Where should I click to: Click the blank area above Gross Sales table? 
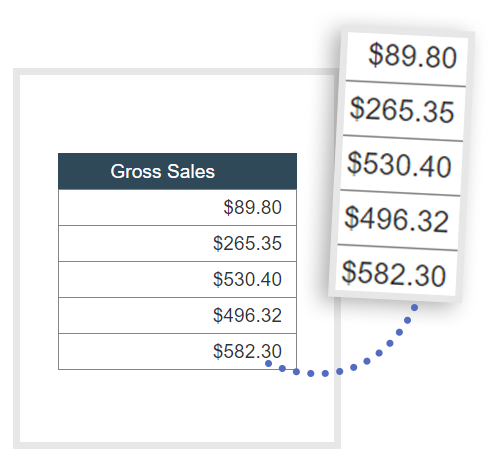click(x=177, y=113)
